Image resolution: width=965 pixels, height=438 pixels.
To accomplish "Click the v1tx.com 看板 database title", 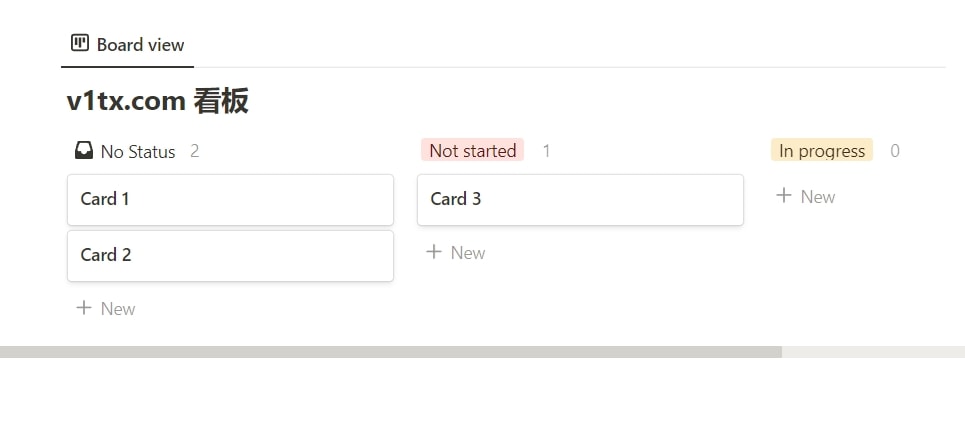I will (158, 101).
